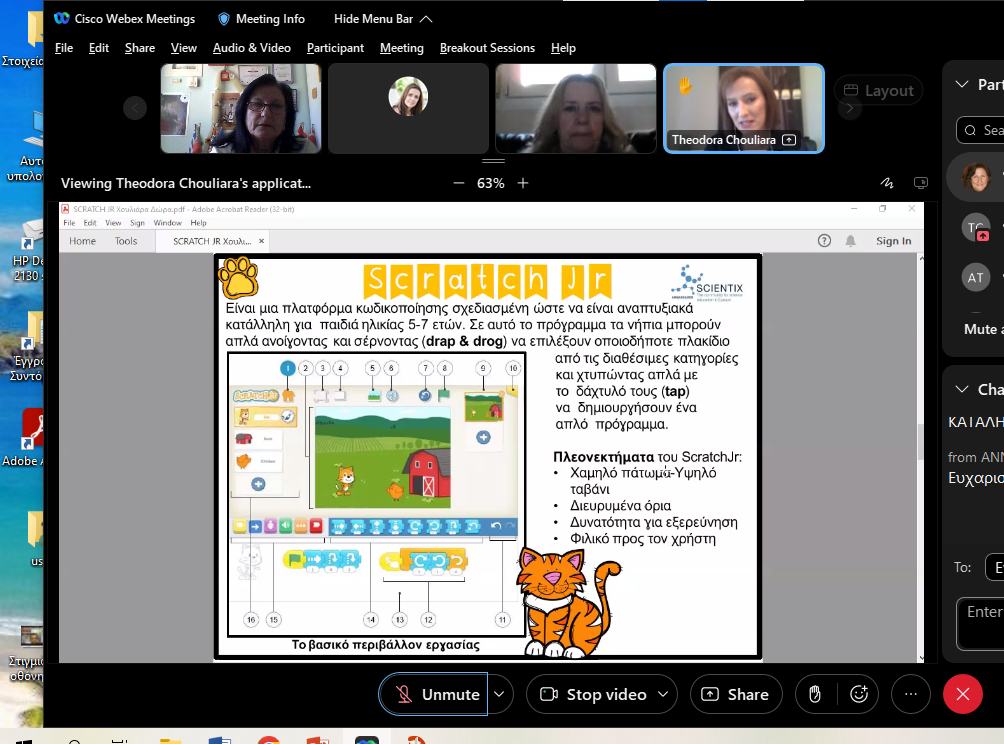The height and width of the screenshot is (744, 1004).
Task: Click the Share button
Action: click(735, 694)
